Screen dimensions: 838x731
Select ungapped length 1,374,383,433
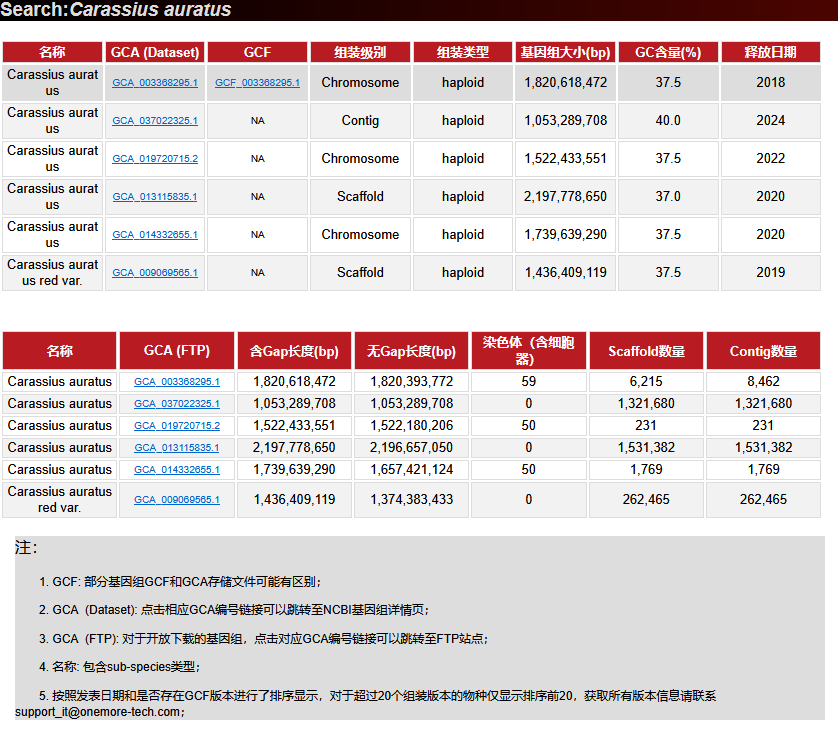412,500
